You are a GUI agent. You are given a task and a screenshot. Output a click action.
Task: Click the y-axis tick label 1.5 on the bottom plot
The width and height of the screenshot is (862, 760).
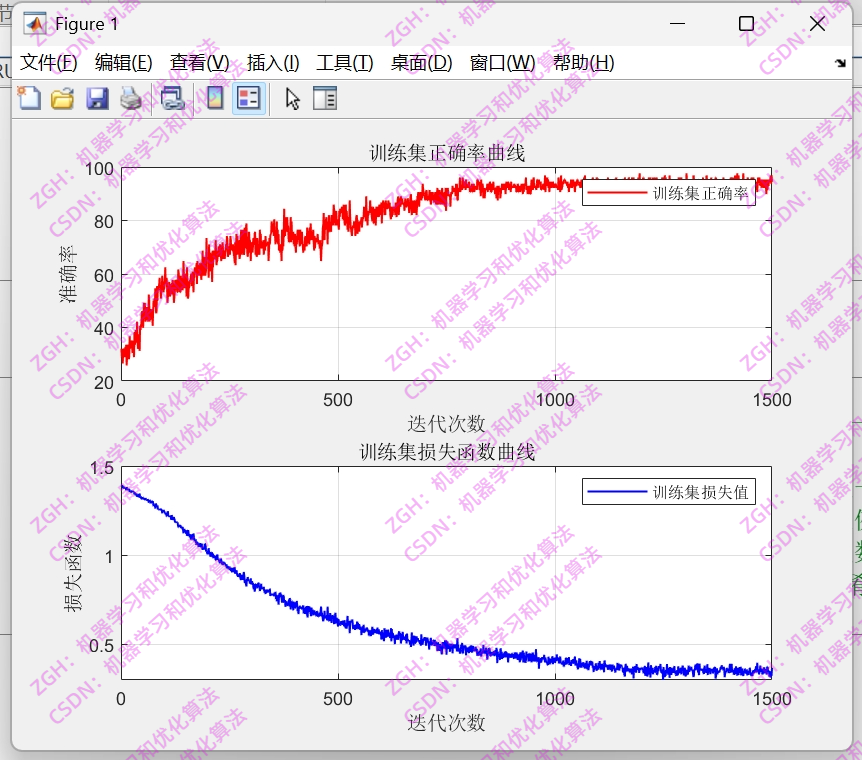coord(102,468)
